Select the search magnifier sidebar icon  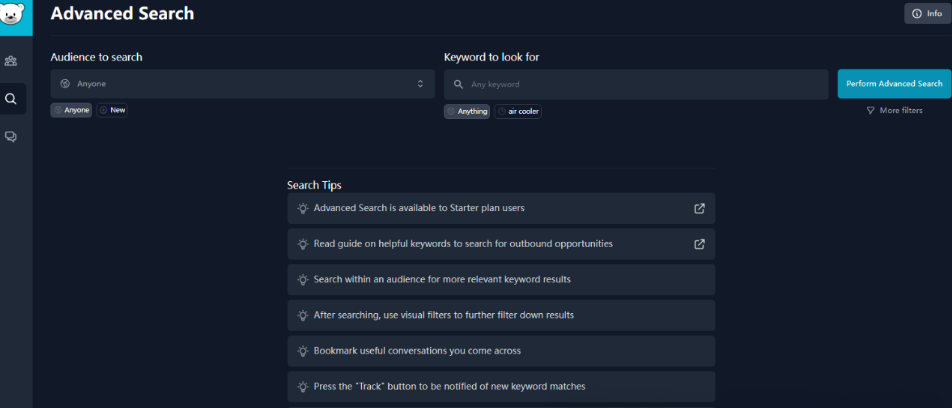point(11,98)
